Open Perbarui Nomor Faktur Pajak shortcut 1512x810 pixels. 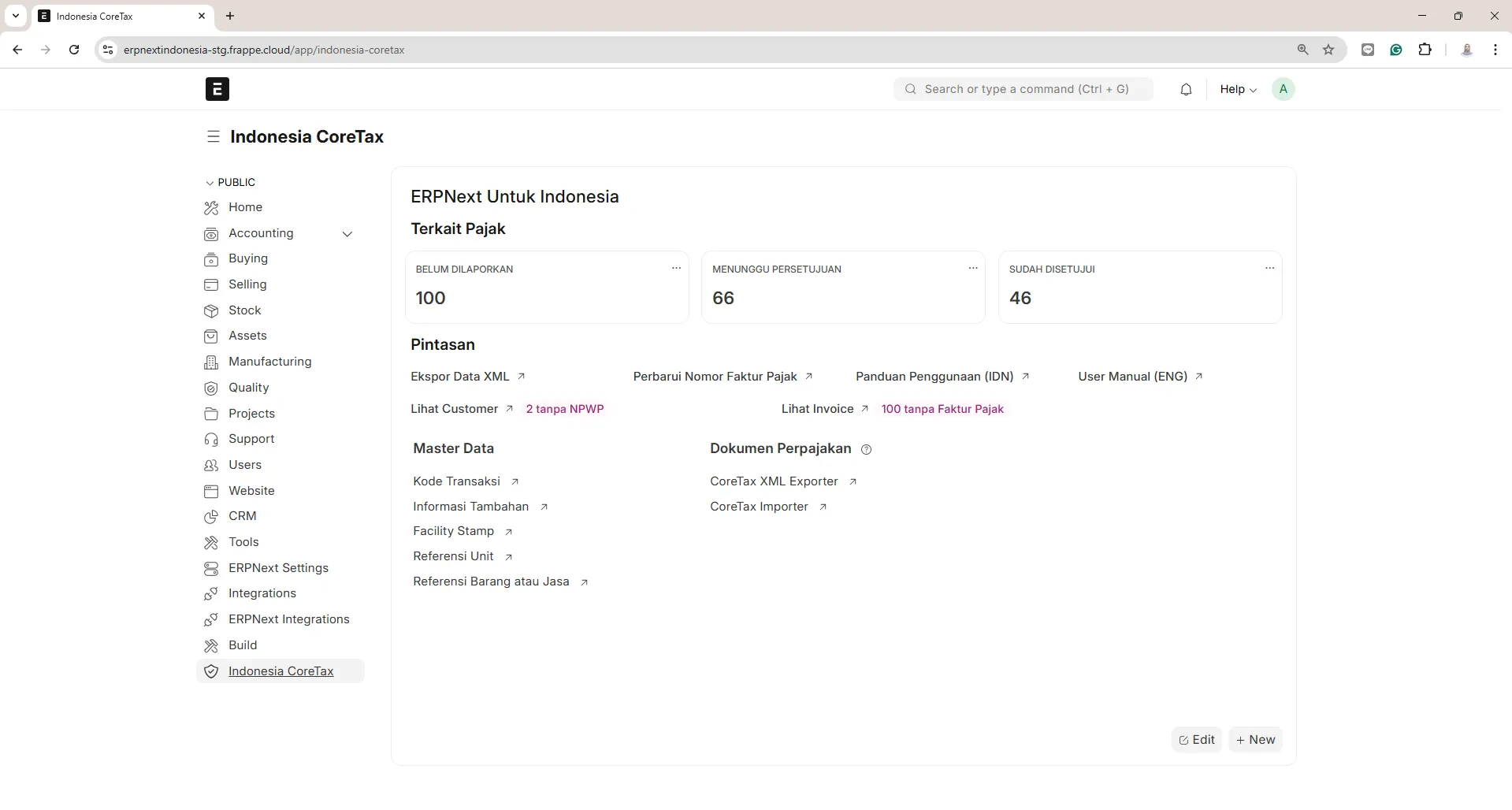click(723, 377)
